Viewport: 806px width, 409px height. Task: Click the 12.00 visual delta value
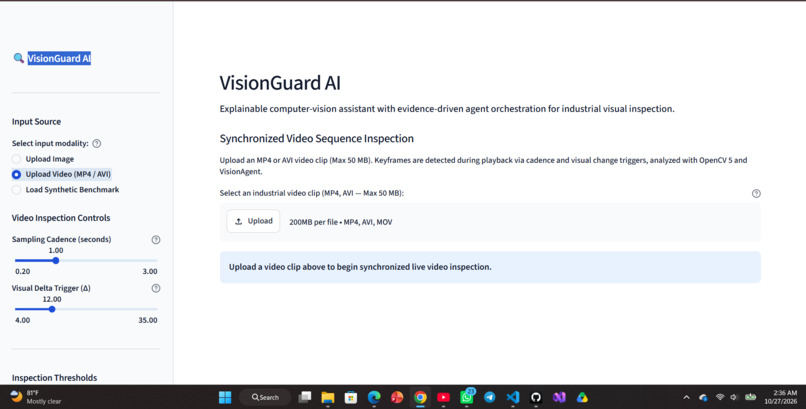(x=52, y=299)
